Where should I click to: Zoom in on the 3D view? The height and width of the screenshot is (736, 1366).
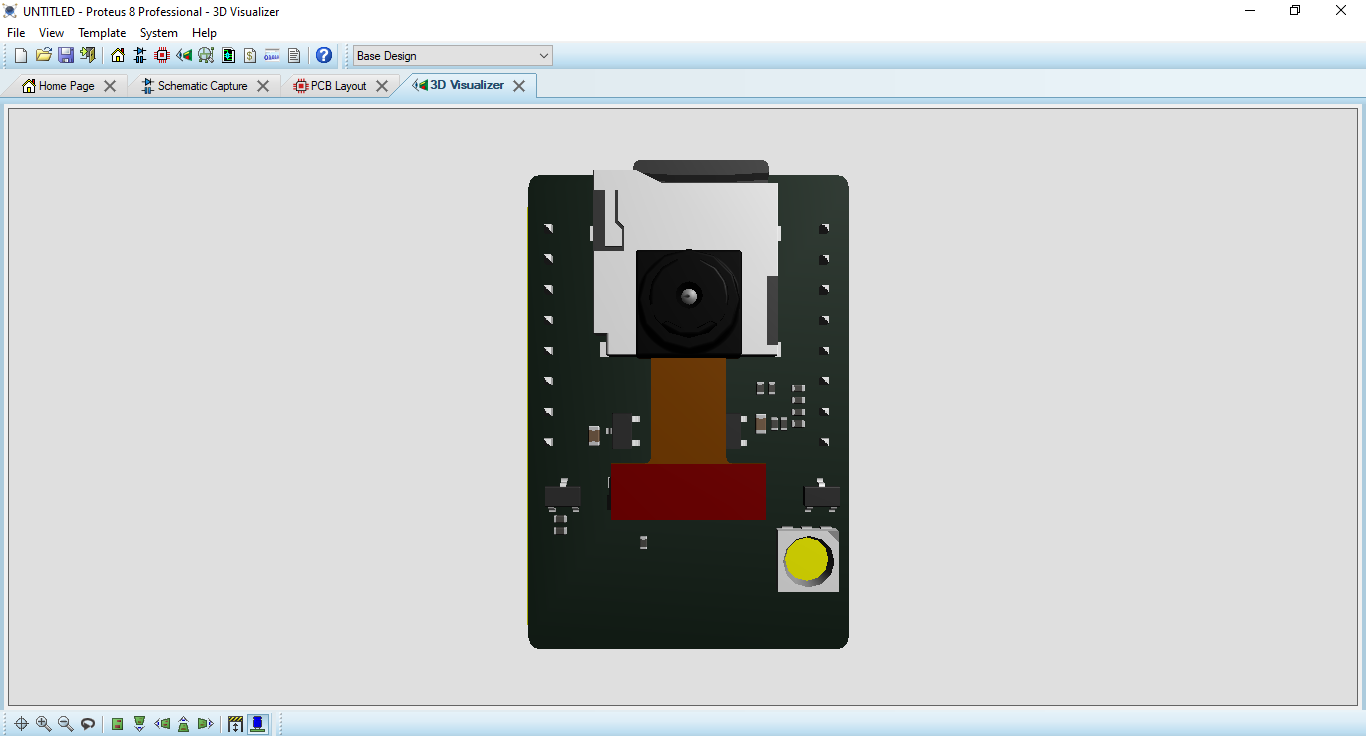pos(43,723)
